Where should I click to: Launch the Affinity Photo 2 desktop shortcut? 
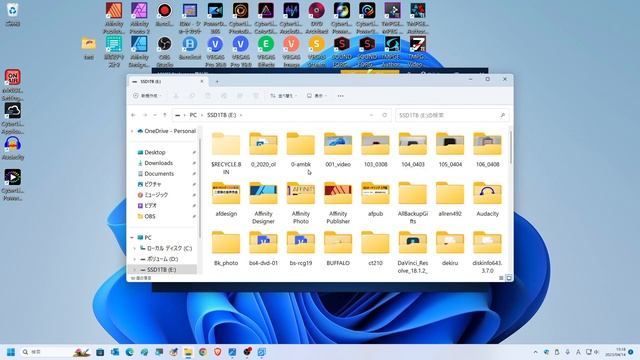[139, 18]
